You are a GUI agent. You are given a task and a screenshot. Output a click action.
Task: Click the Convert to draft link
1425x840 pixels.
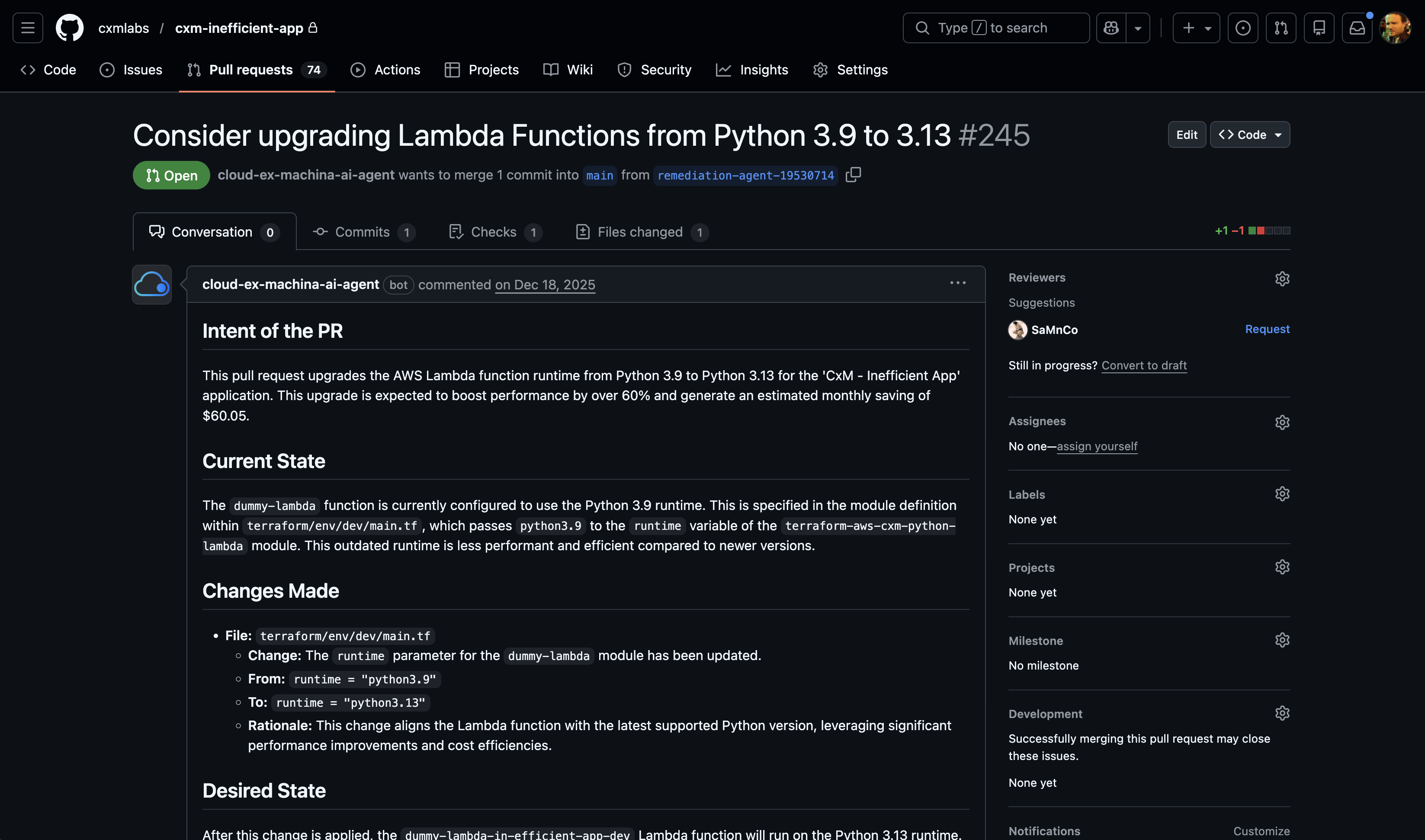pos(1144,365)
